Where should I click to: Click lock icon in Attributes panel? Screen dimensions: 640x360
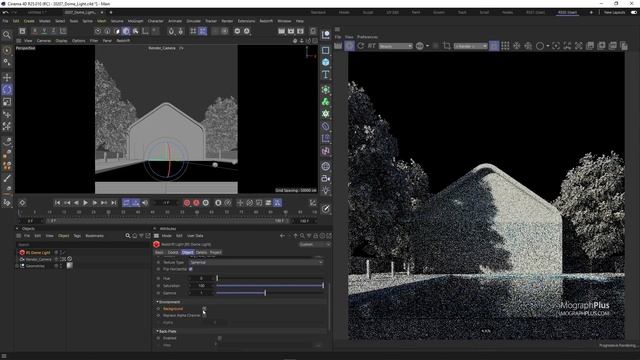[x=316, y=236]
